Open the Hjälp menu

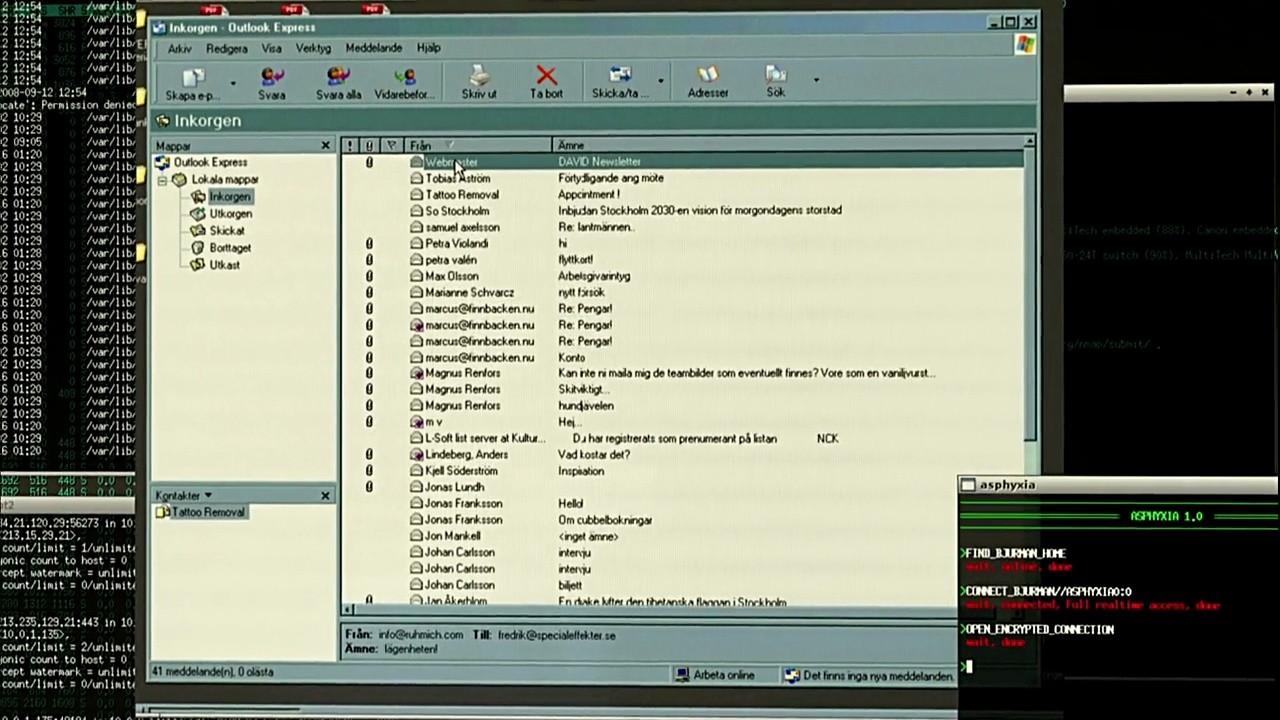[429, 48]
